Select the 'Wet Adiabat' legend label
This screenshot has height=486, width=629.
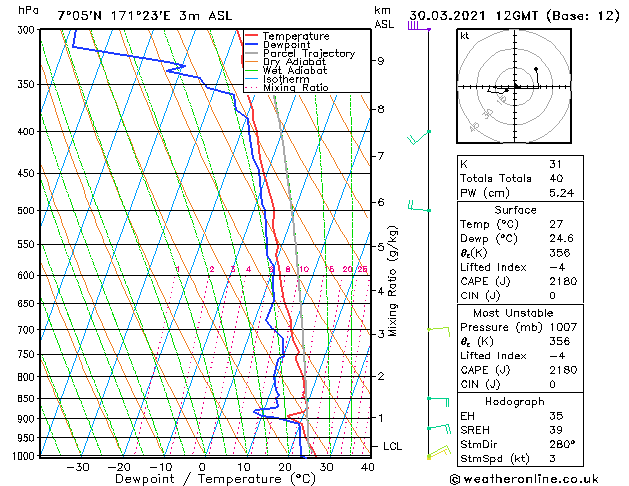(x=295, y=71)
